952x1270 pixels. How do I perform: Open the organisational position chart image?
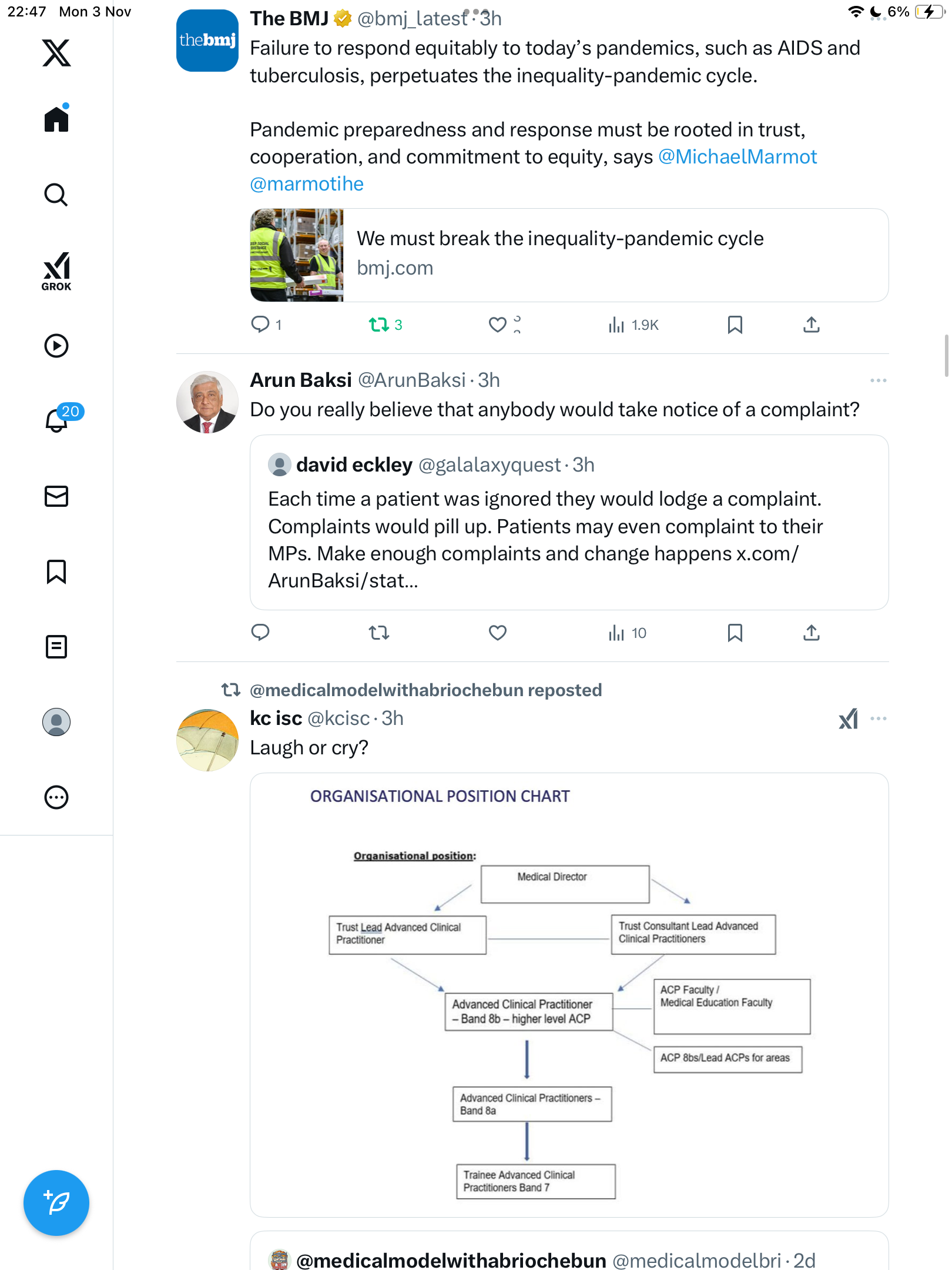pos(569,995)
